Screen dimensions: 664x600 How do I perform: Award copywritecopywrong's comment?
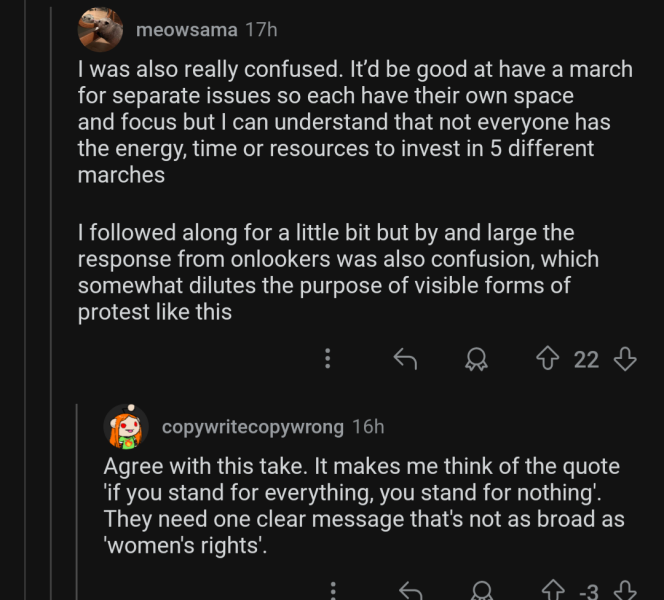tap(481, 591)
